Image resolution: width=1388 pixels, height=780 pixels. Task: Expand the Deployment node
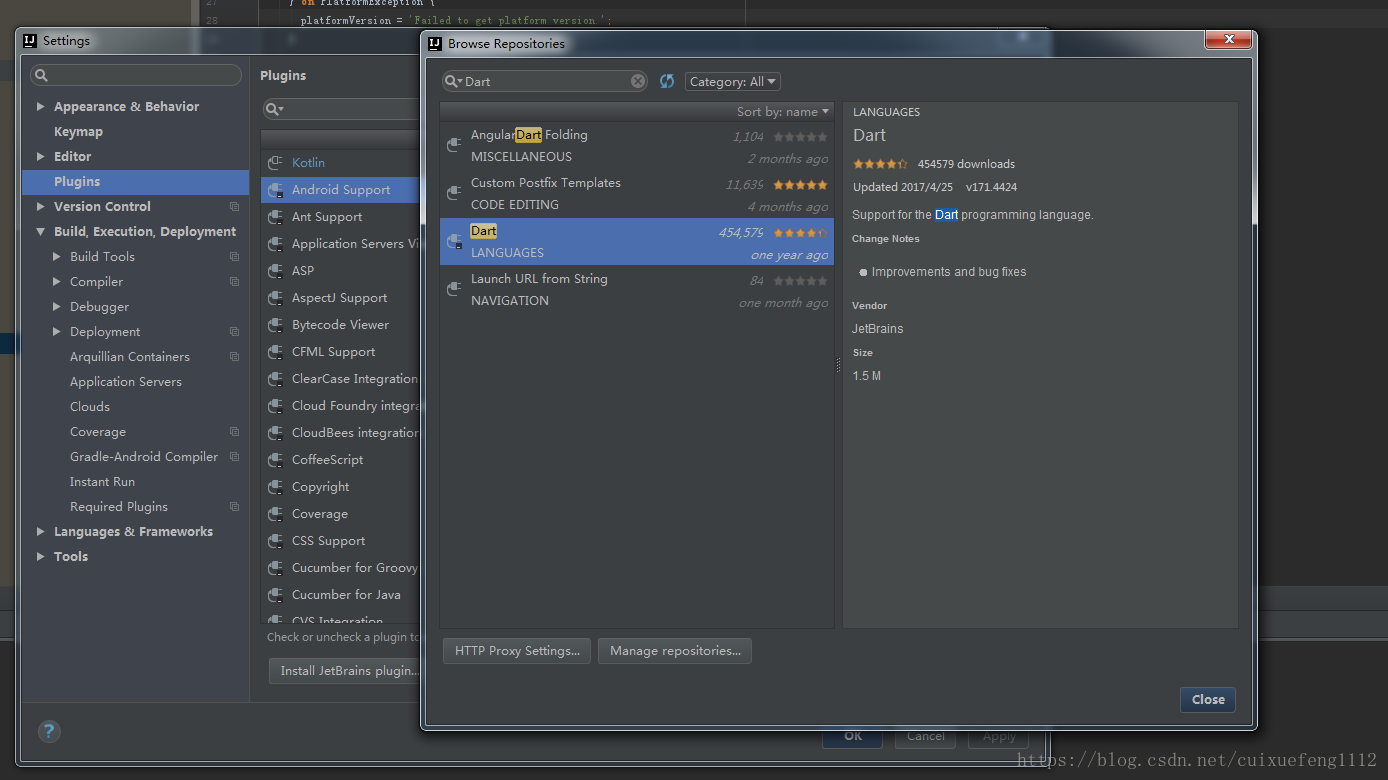pyautogui.click(x=57, y=331)
